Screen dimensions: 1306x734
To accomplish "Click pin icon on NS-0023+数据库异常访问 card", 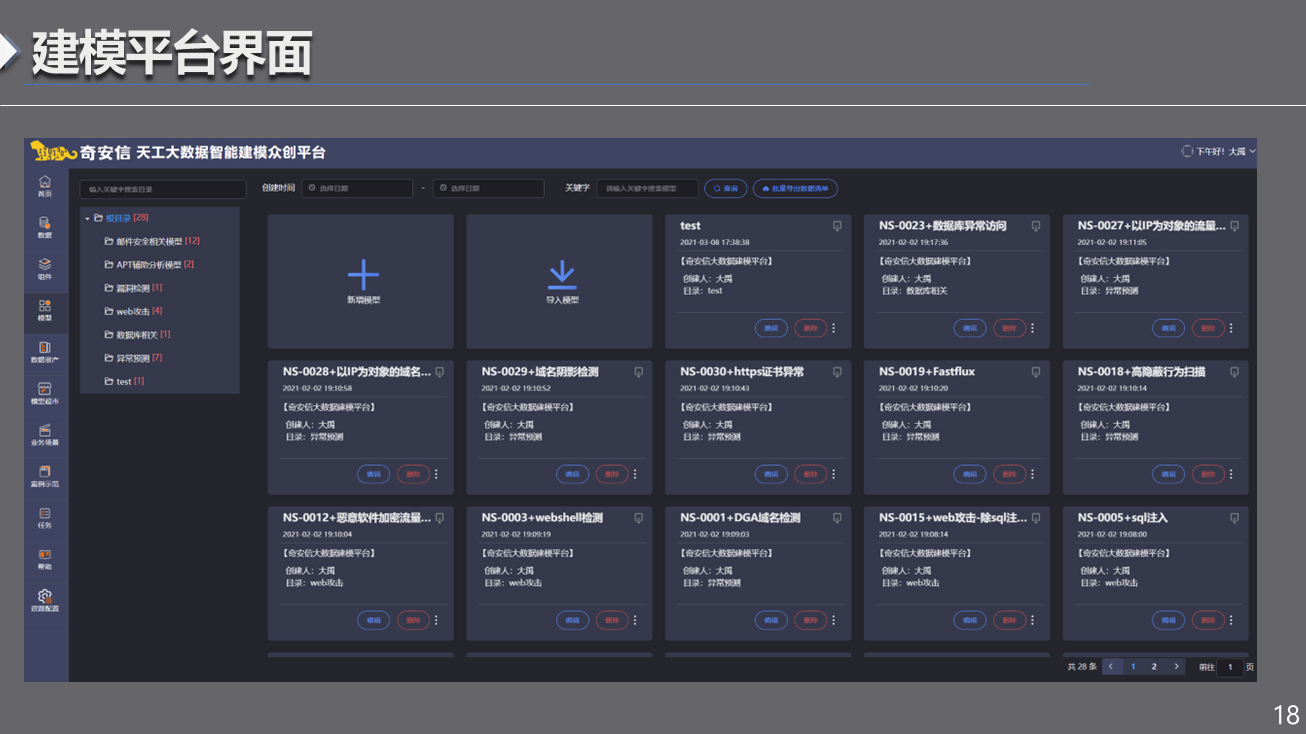I will [x=1036, y=226].
